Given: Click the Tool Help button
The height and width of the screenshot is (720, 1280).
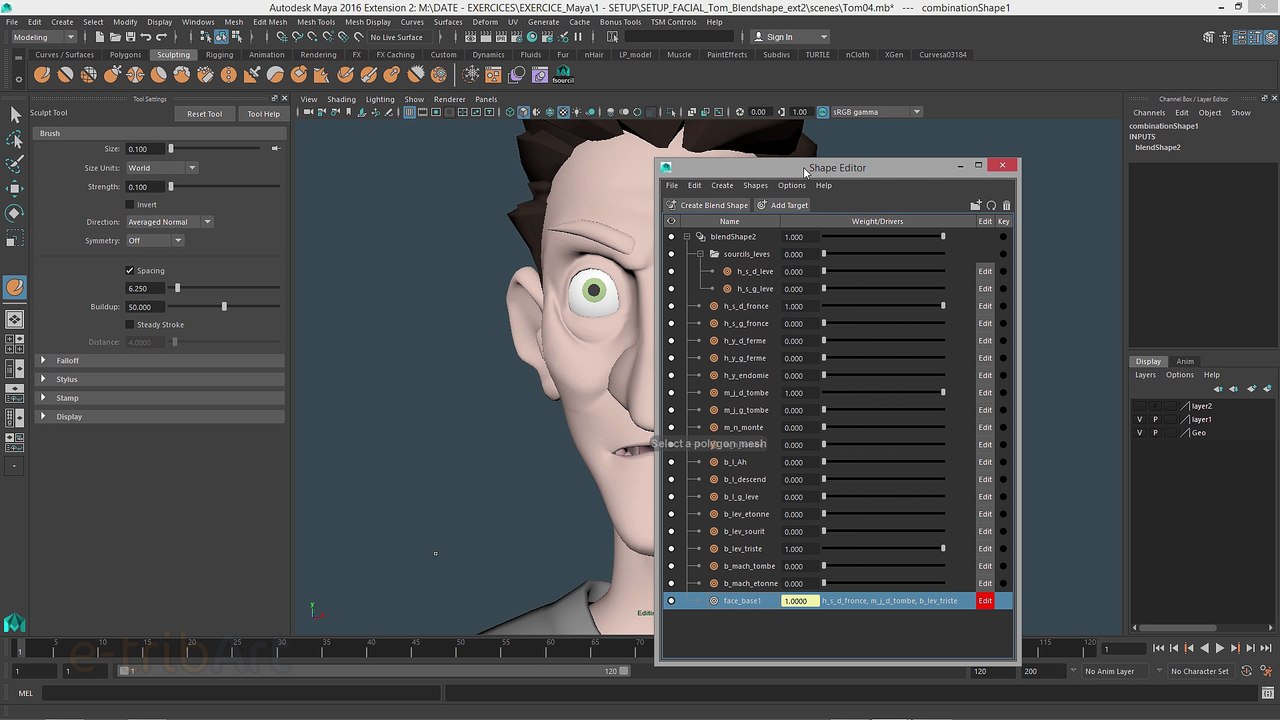Looking at the screenshot, I should 263,114.
